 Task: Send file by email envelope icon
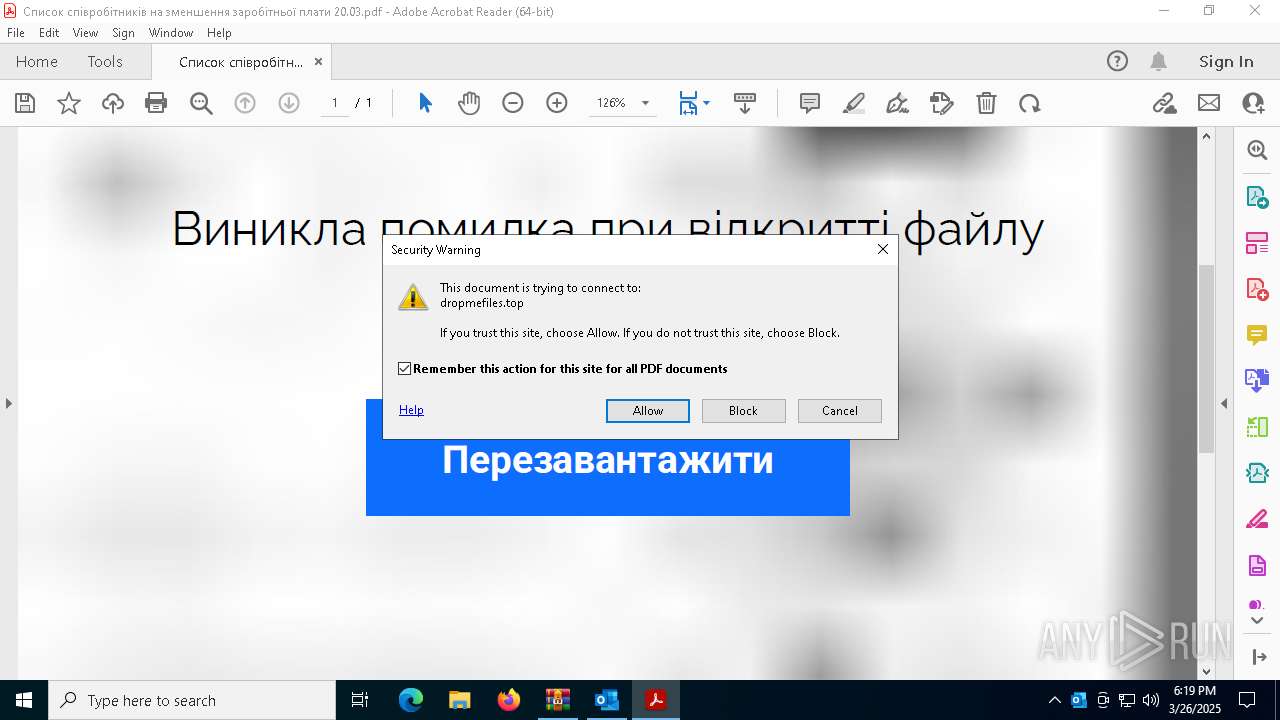click(x=1209, y=103)
